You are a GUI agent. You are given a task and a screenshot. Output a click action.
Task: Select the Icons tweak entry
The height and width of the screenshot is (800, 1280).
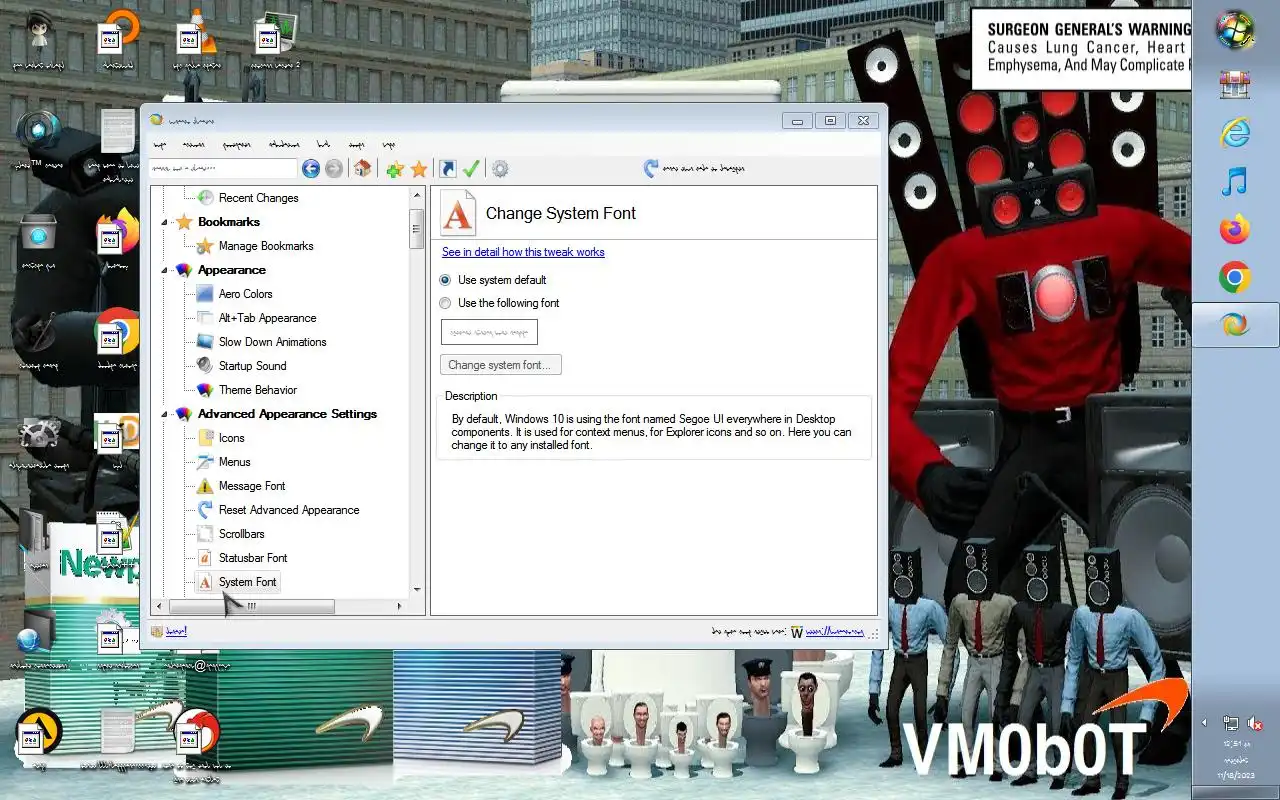click(x=231, y=438)
